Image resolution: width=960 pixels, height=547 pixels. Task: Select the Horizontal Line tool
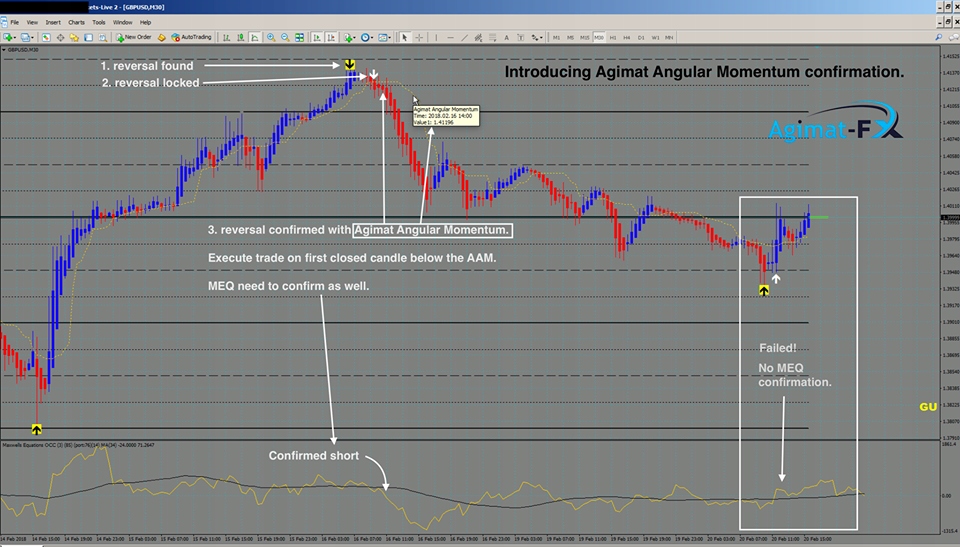pos(451,37)
